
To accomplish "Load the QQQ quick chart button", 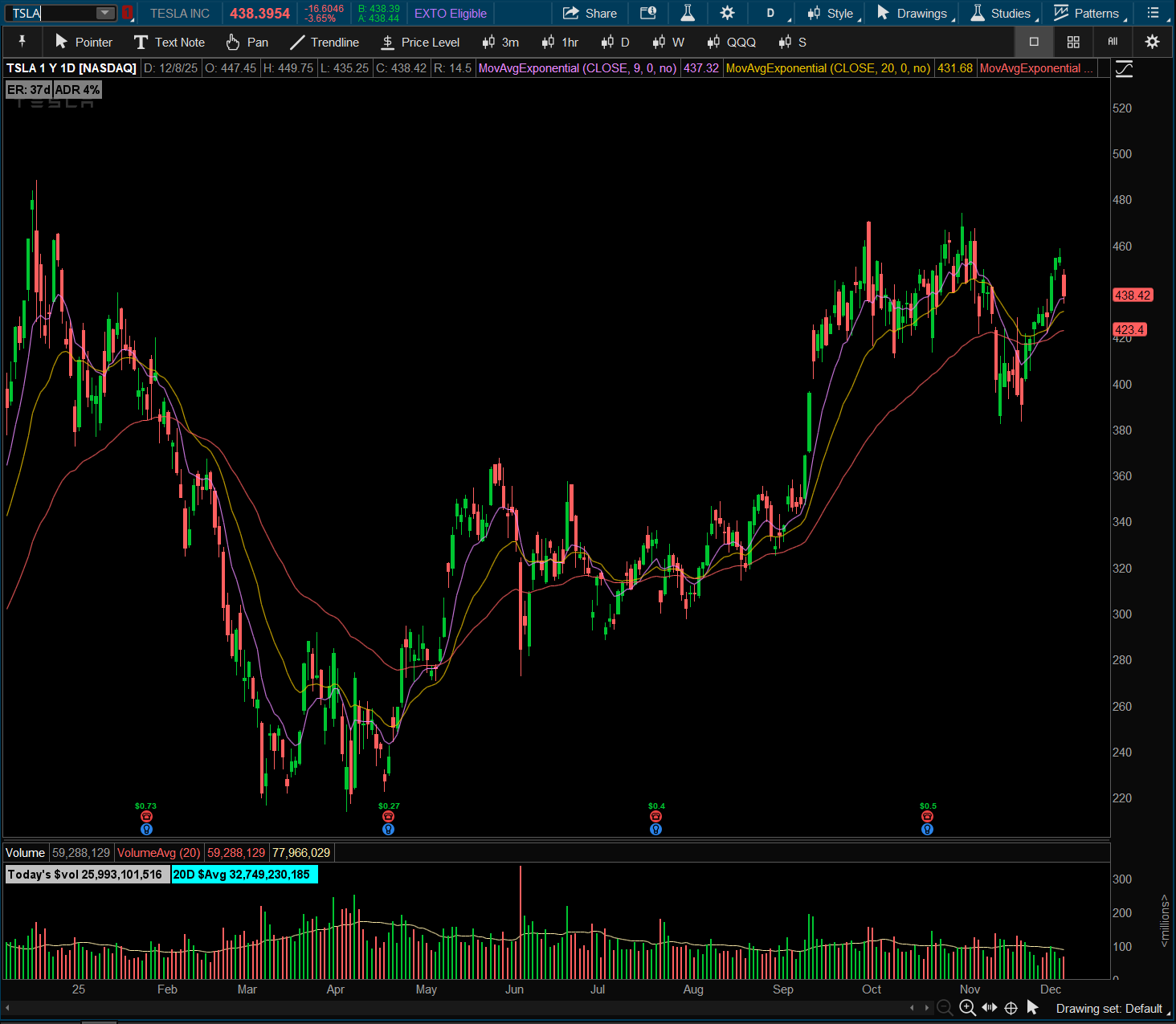I will point(731,42).
